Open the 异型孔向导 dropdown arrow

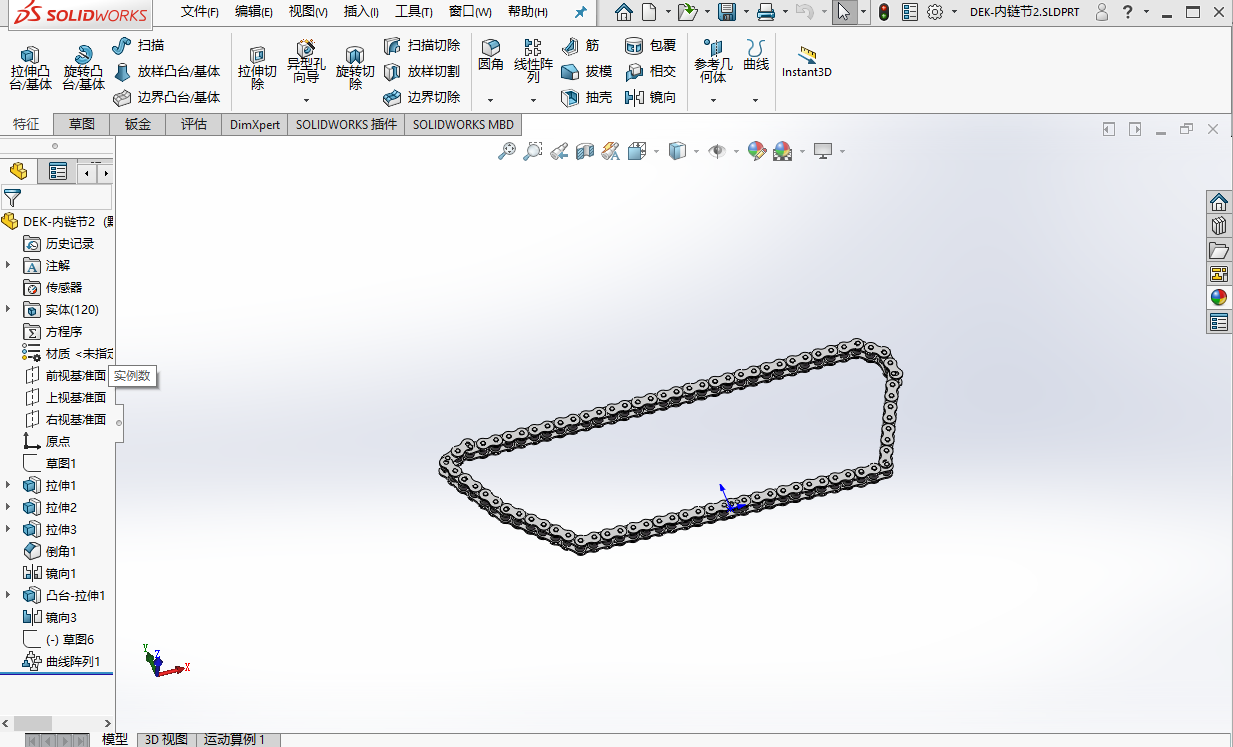pyautogui.click(x=305, y=100)
